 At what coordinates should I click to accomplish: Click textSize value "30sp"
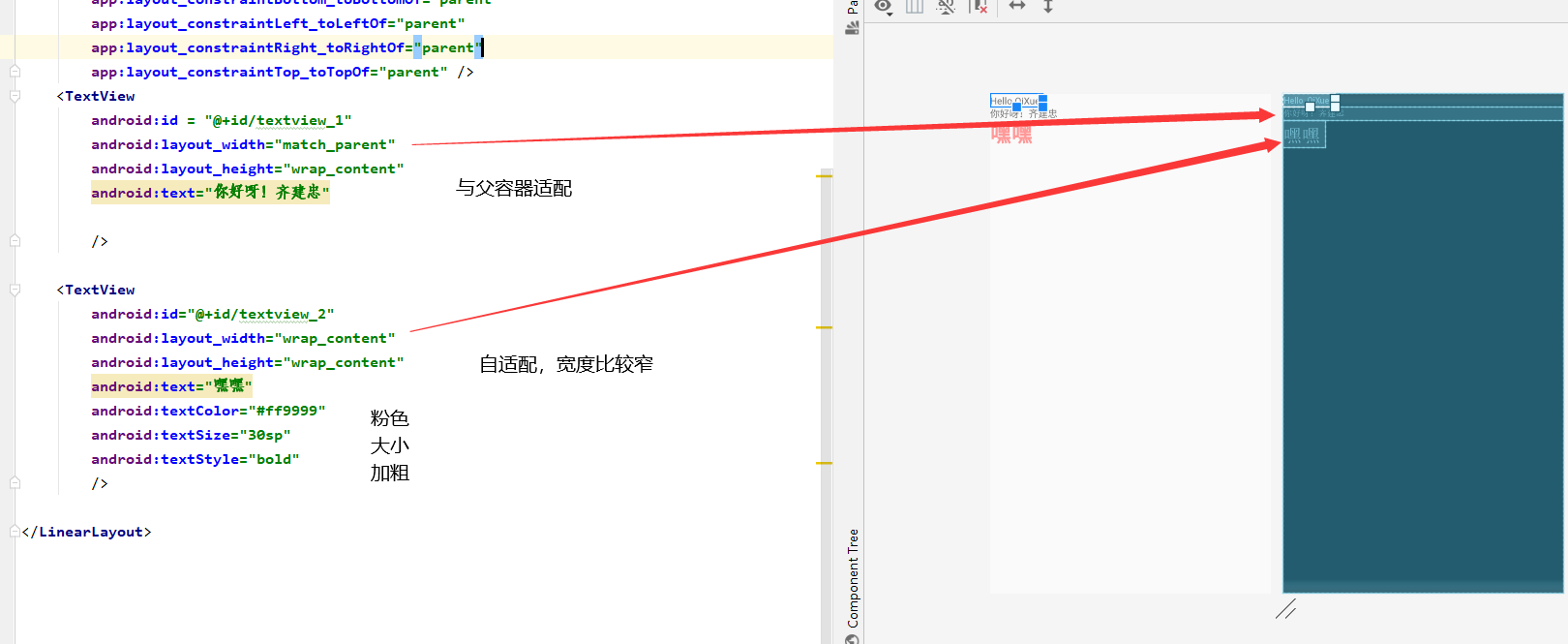pos(265,435)
